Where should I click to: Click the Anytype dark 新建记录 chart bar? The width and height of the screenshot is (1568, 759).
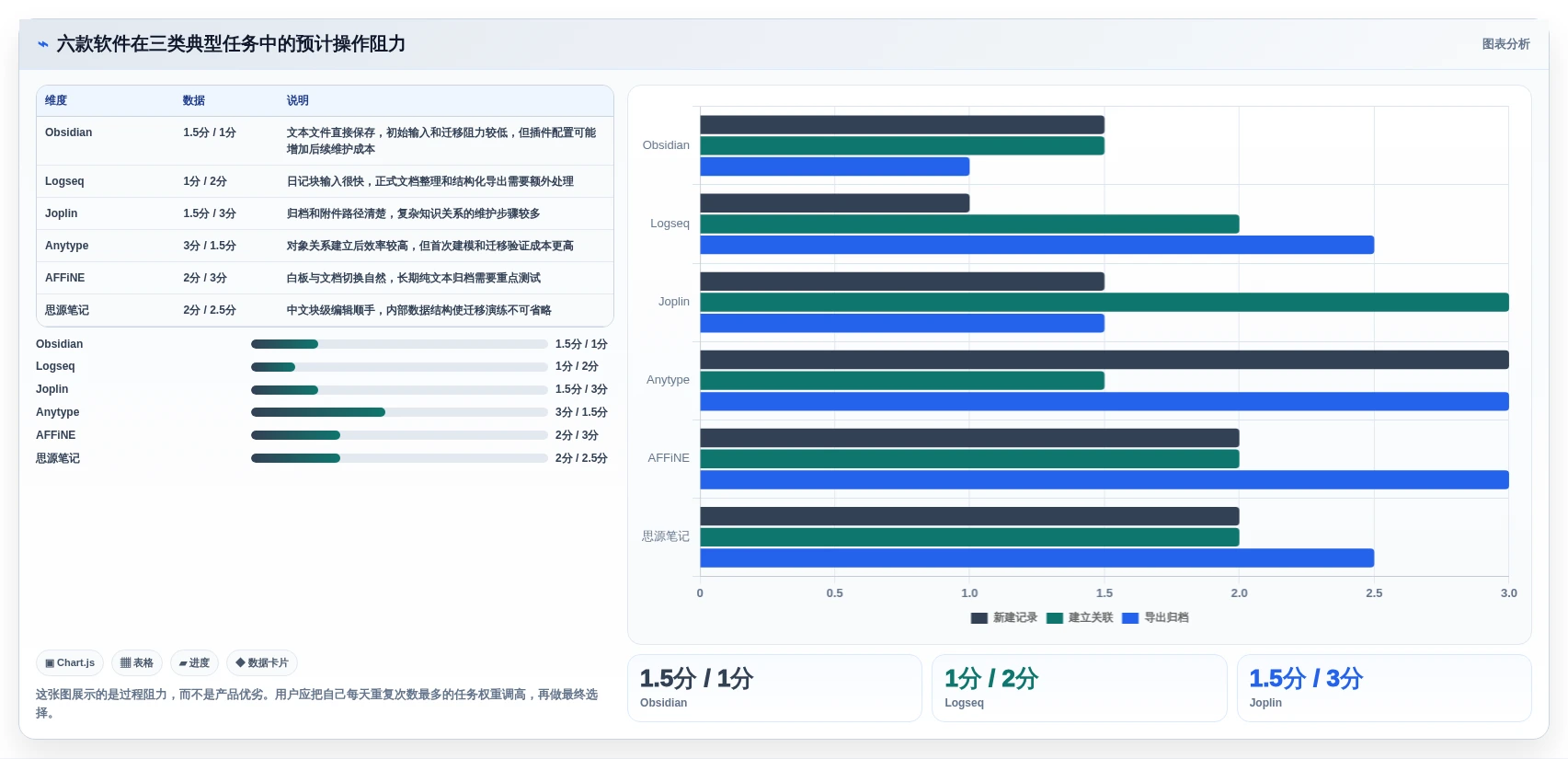1104,360
